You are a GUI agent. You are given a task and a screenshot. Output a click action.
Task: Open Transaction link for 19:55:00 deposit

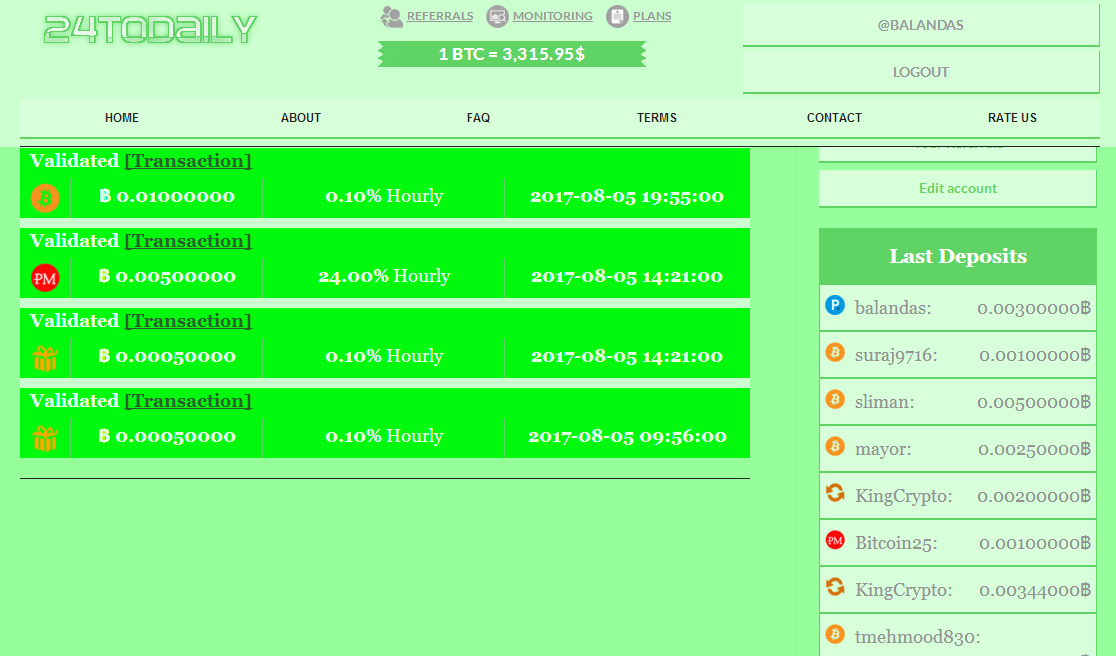[188, 161]
